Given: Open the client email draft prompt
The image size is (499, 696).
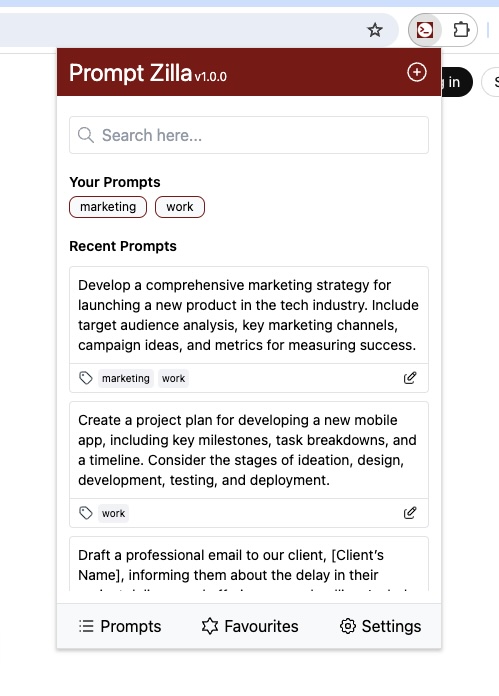Looking at the screenshot, I should click(x=249, y=565).
